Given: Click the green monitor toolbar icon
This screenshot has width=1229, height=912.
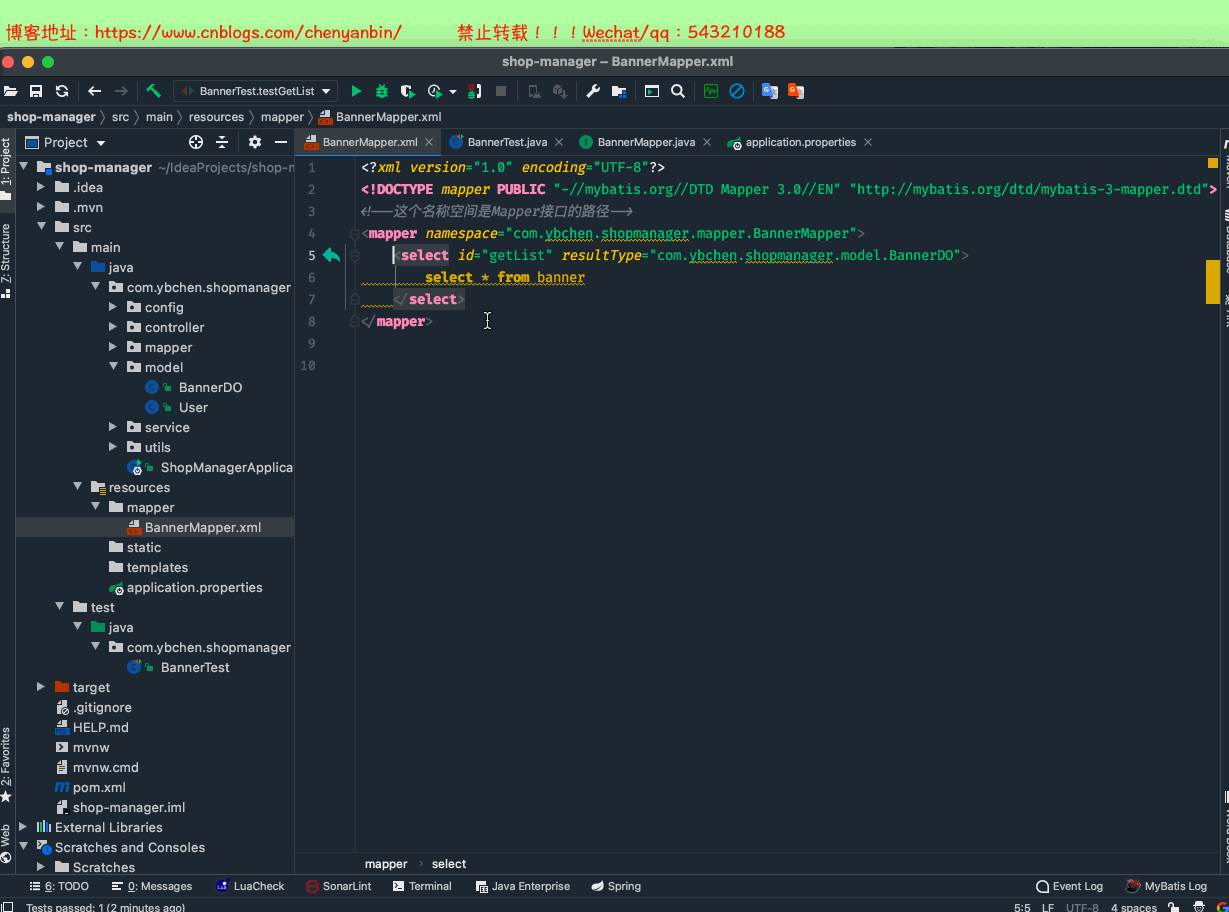Looking at the screenshot, I should click(x=711, y=91).
